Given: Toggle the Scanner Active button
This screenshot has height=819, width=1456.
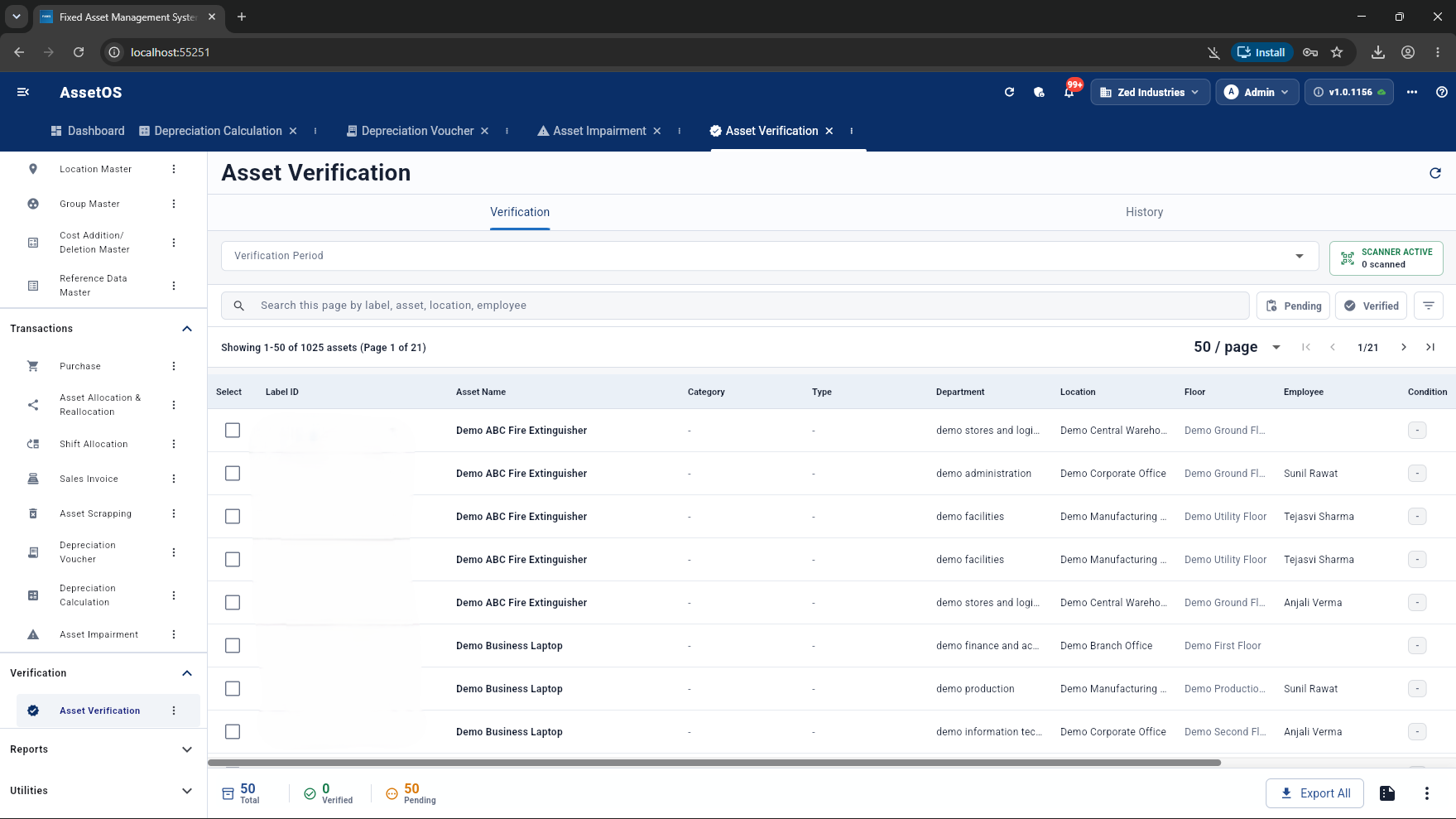Looking at the screenshot, I should 1386,258.
